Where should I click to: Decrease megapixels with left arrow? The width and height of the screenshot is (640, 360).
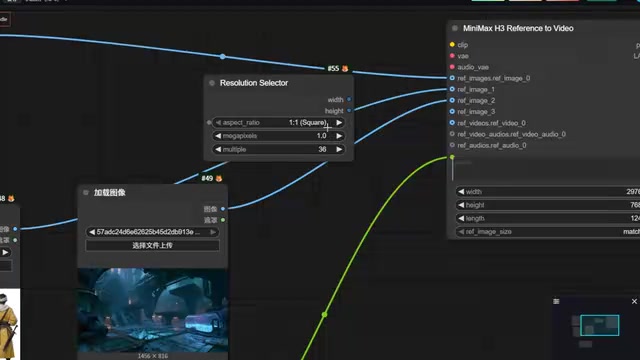218,136
